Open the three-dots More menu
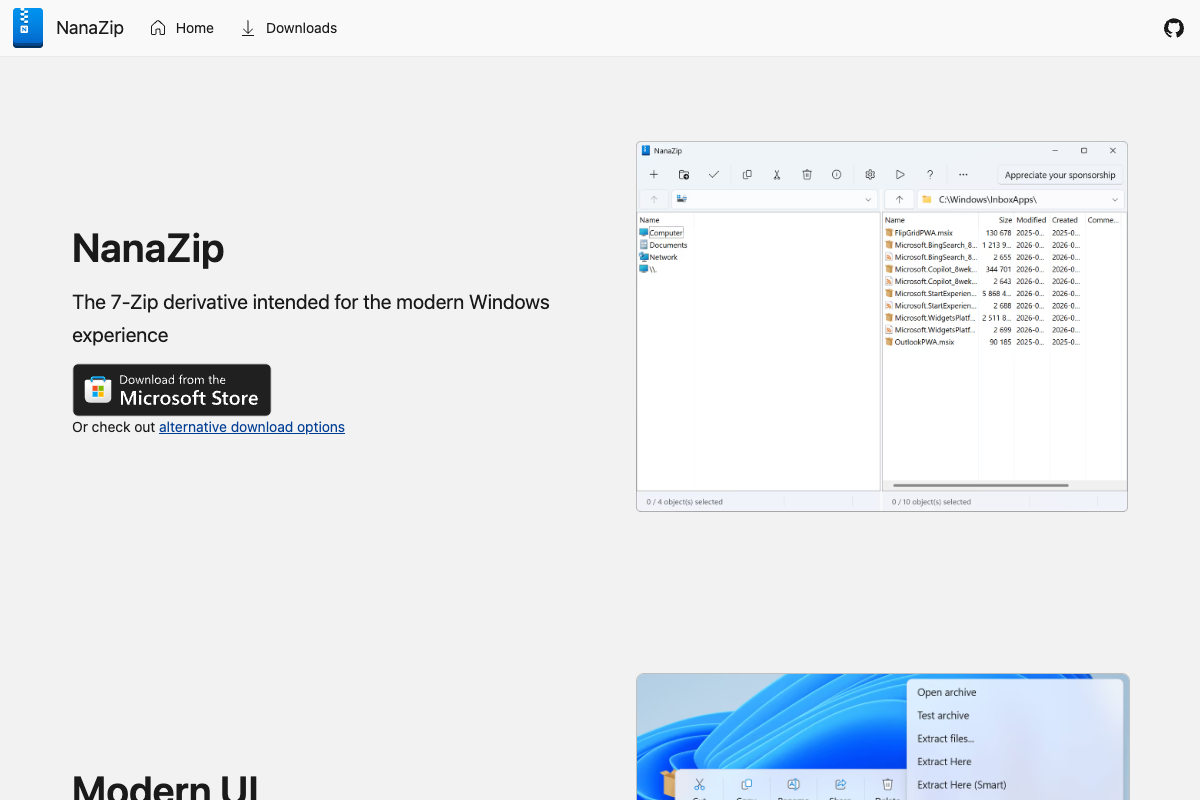This screenshot has width=1200, height=800. tap(963, 174)
